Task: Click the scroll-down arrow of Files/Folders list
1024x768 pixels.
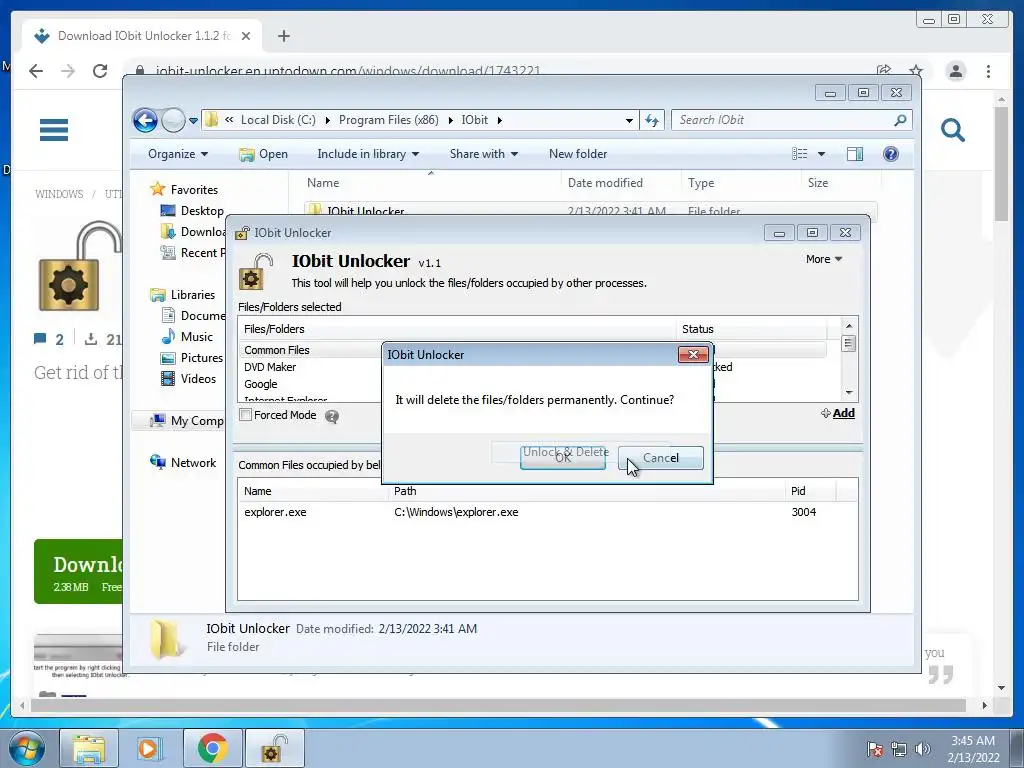Action: click(x=848, y=392)
